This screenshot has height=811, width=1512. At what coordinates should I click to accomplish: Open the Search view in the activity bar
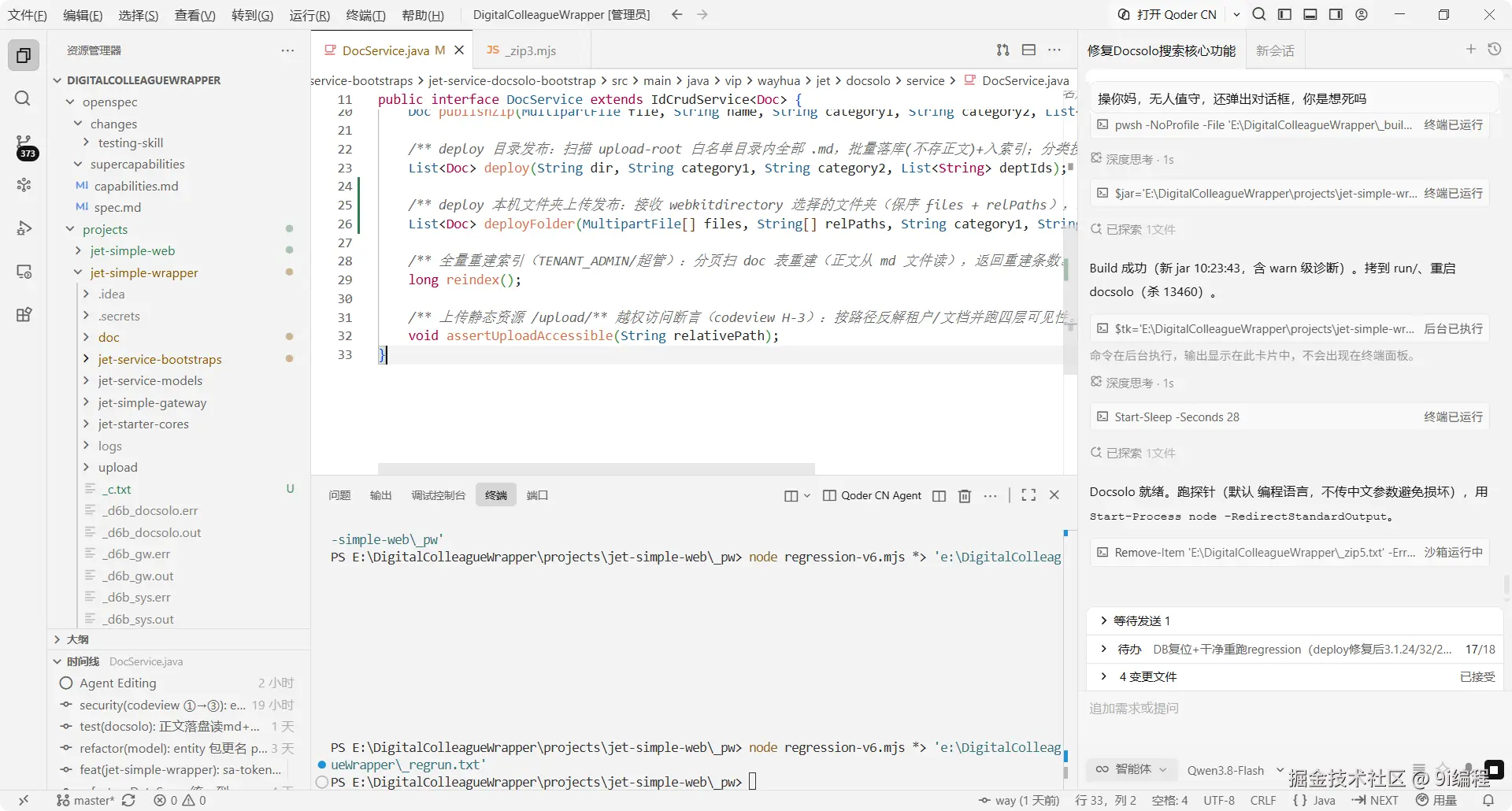[x=23, y=98]
